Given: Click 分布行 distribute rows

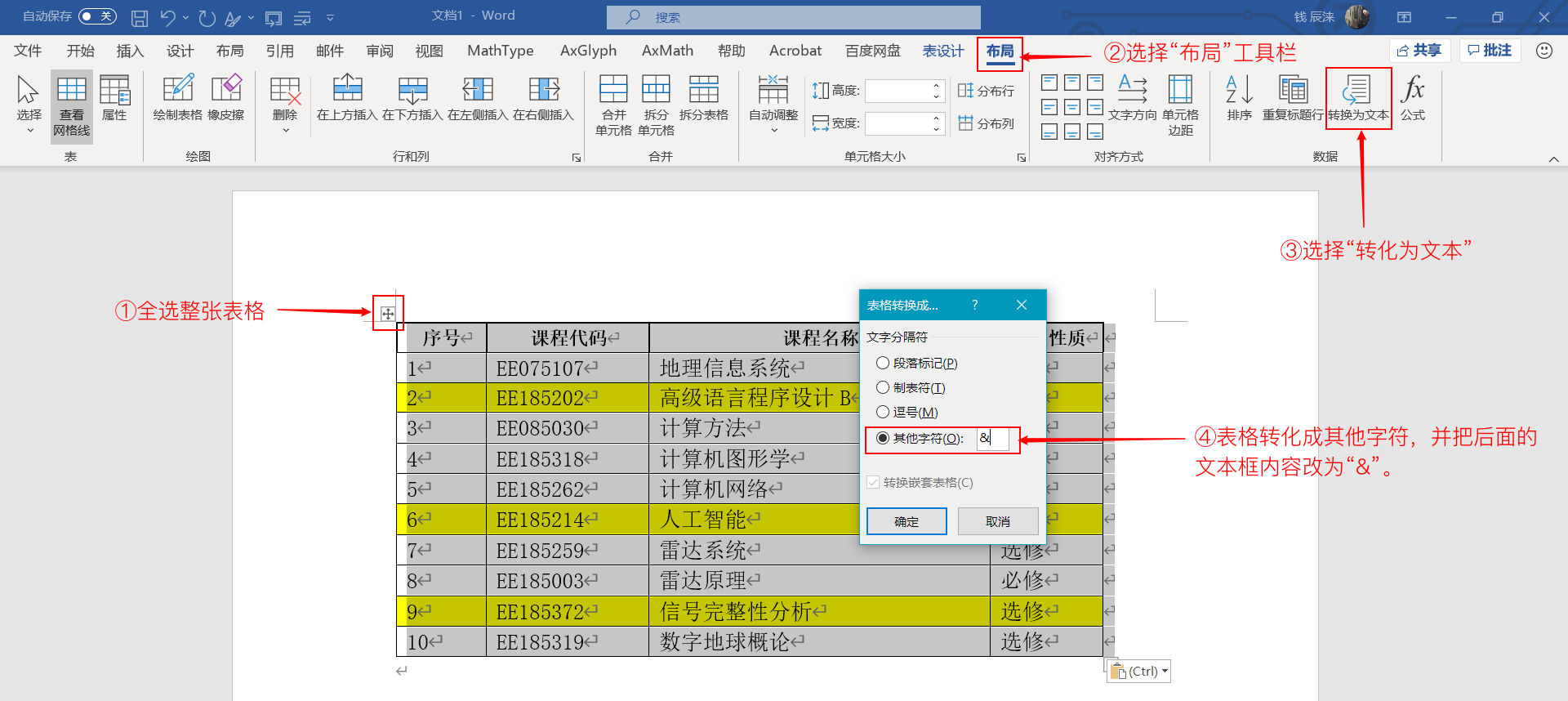Looking at the screenshot, I should tap(986, 91).
